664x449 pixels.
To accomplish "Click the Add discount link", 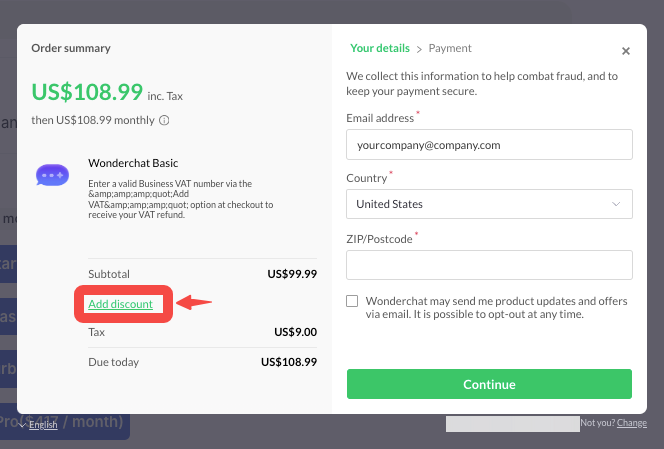I will pyautogui.click(x=120, y=304).
